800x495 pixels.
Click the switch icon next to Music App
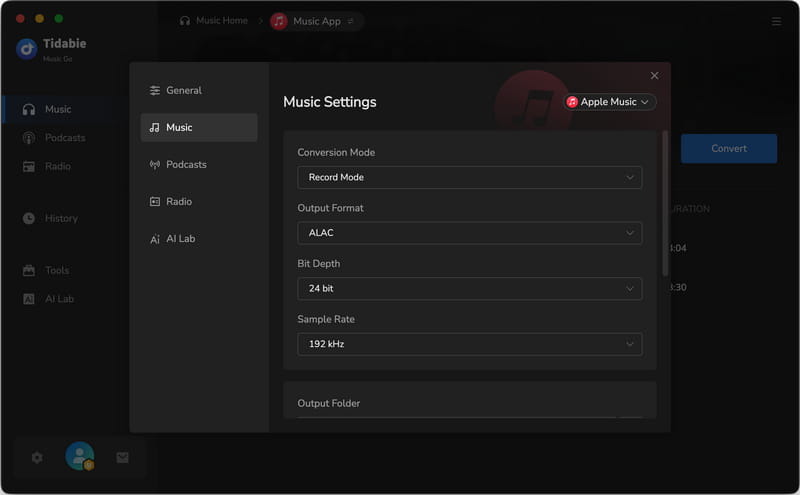[351, 21]
